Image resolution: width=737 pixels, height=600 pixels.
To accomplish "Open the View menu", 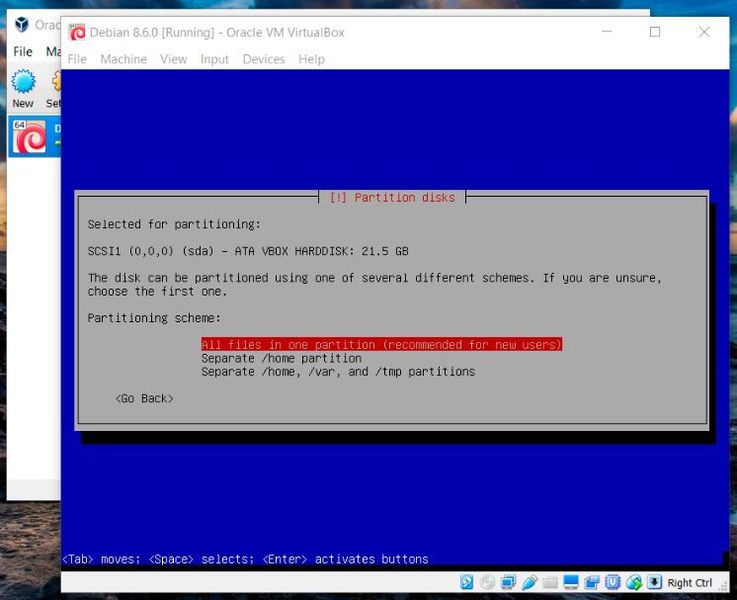I will [x=173, y=59].
